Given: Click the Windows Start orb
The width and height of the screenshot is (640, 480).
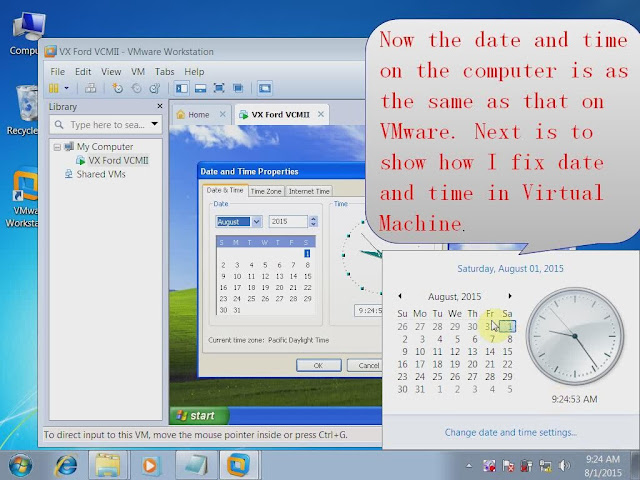Looking at the screenshot, I should click(x=20, y=465).
